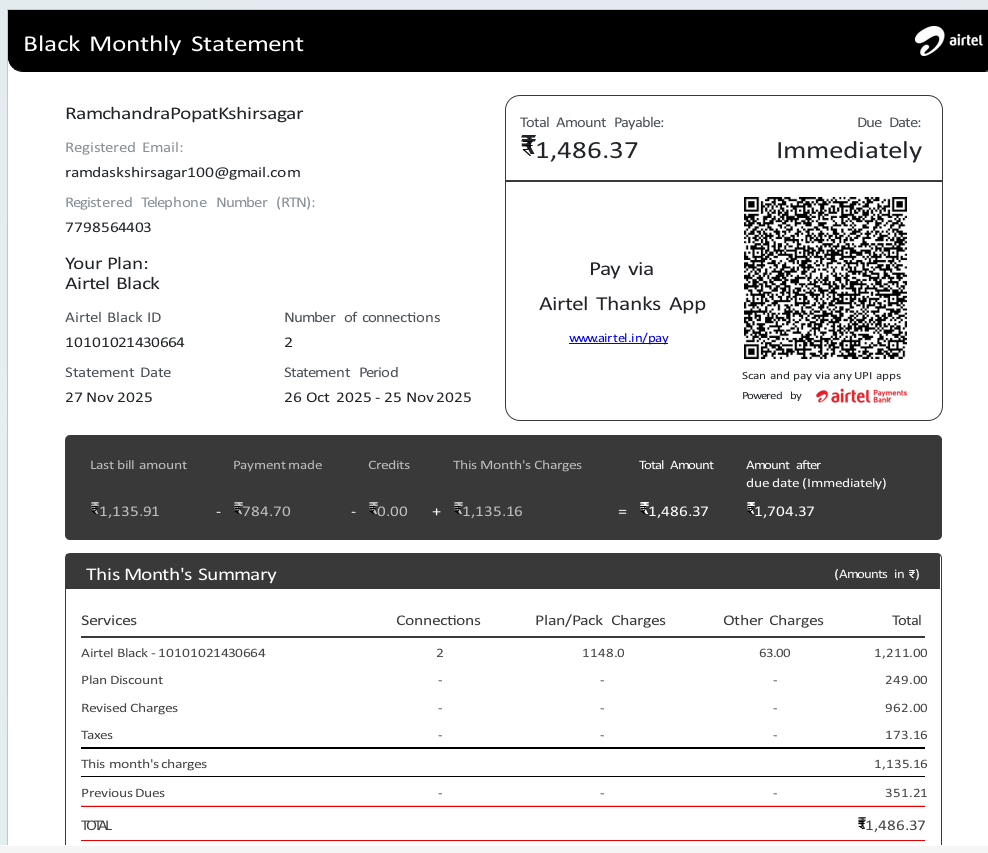
Task: Click the Black Monthly Statement title
Action: [x=163, y=44]
